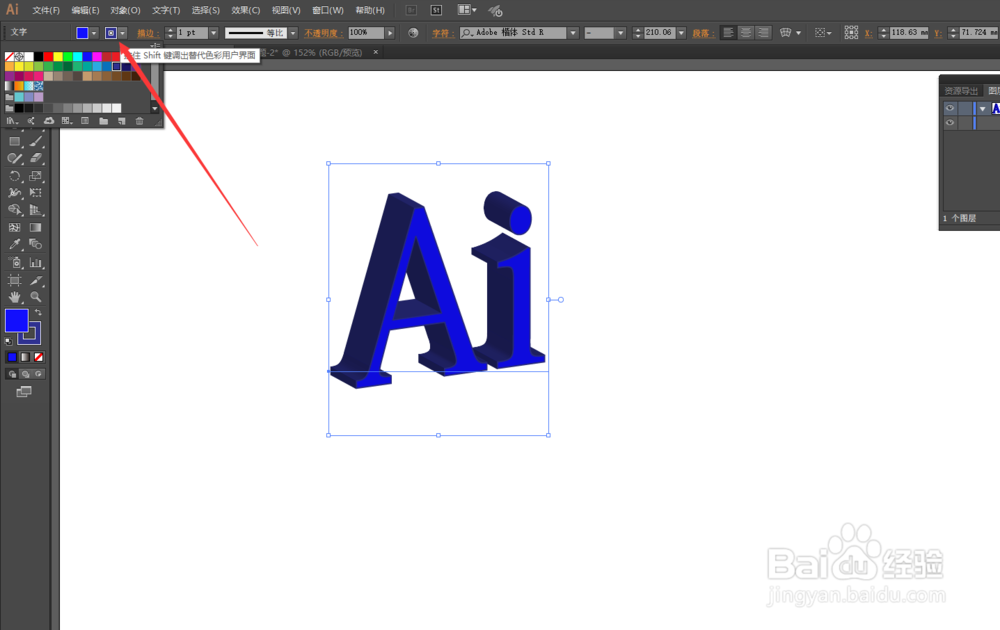
Task: Toggle visibility eye of second layer row
Action: (950, 122)
